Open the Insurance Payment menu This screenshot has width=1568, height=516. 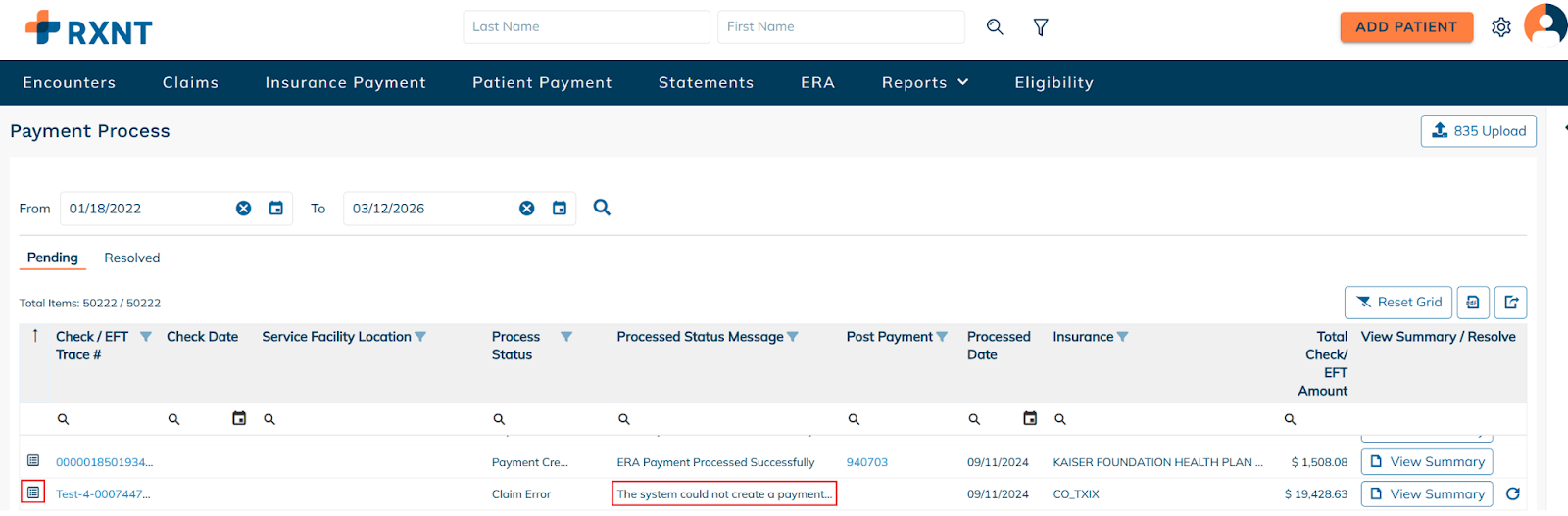tap(345, 83)
